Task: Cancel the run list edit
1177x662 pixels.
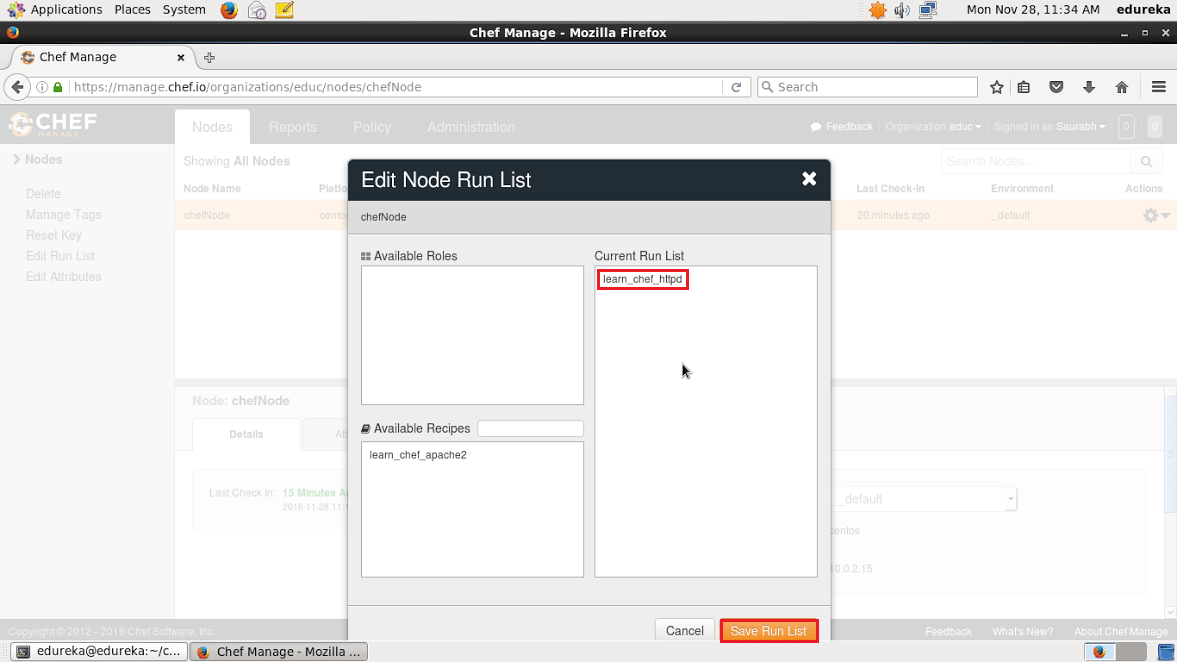Action: (684, 630)
